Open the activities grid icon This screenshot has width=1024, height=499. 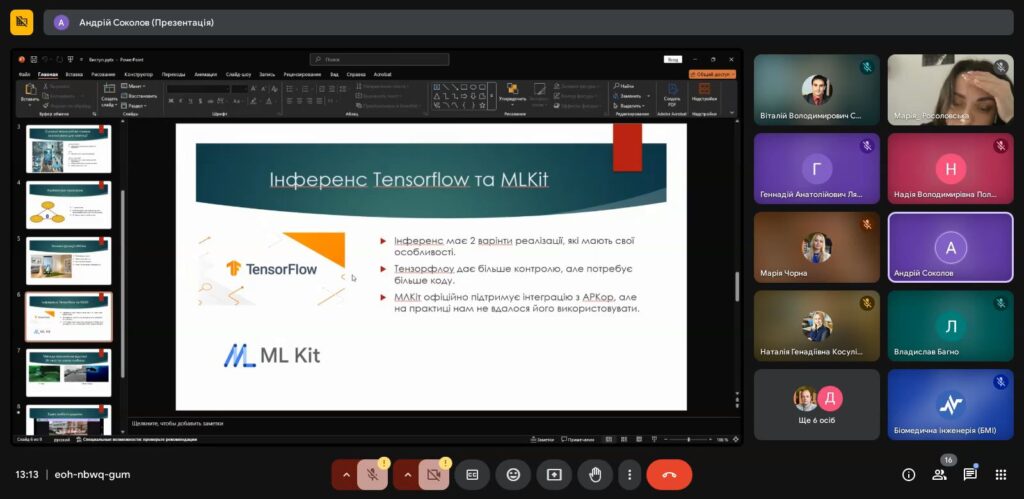pyautogui.click(x=1000, y=475)
